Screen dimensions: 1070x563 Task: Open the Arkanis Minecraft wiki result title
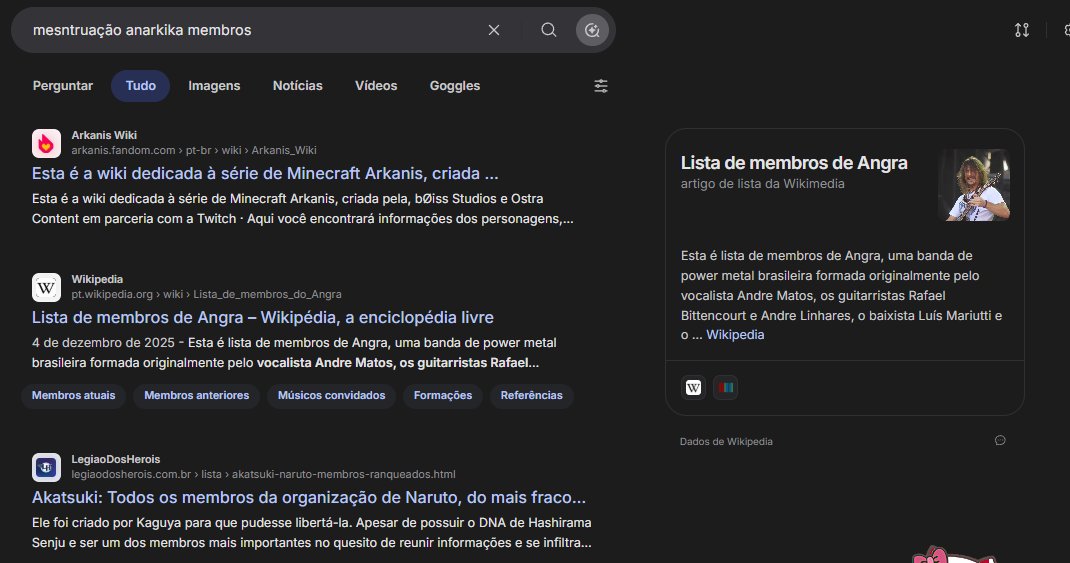(265, 173)
